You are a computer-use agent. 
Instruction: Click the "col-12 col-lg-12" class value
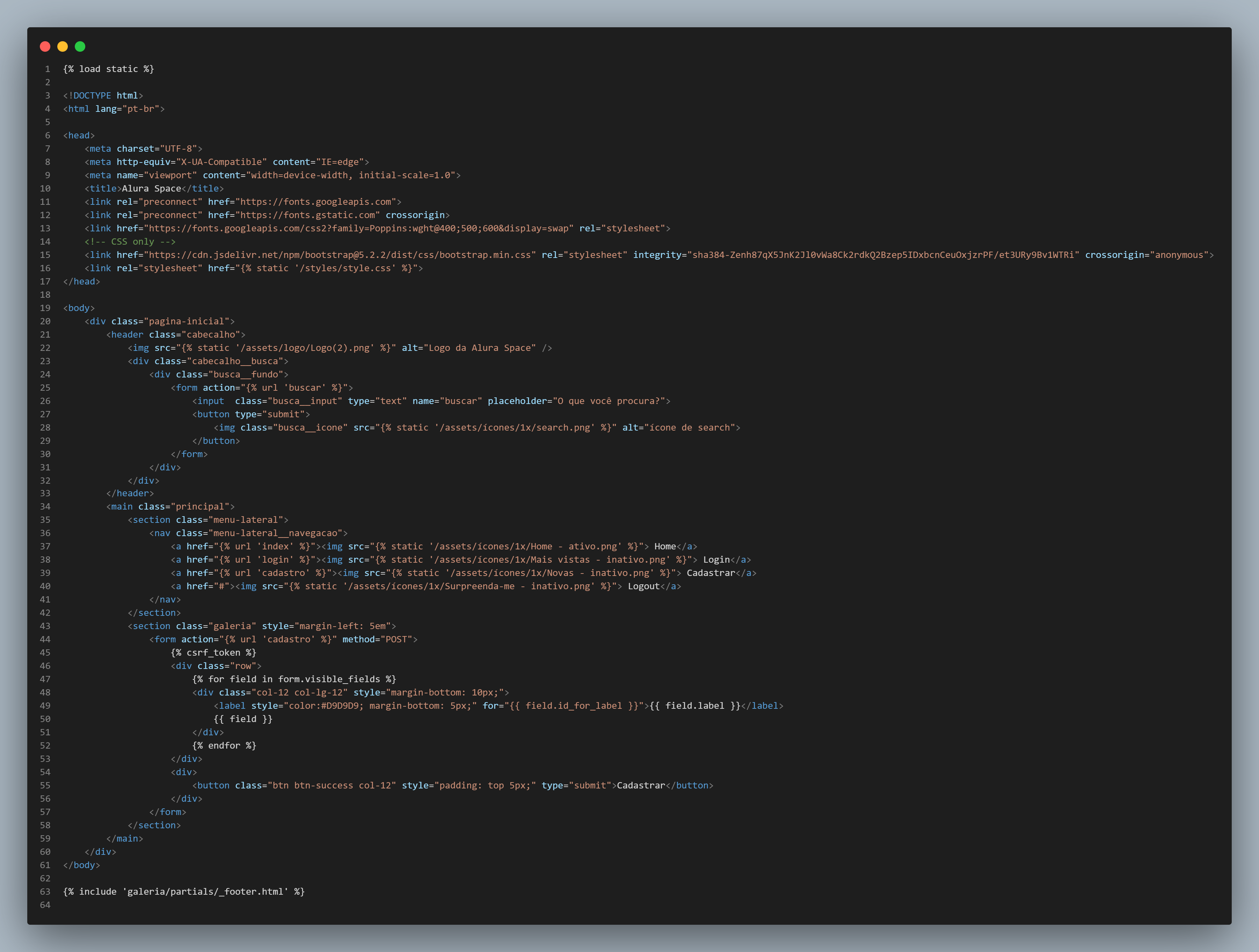[300, 692]
